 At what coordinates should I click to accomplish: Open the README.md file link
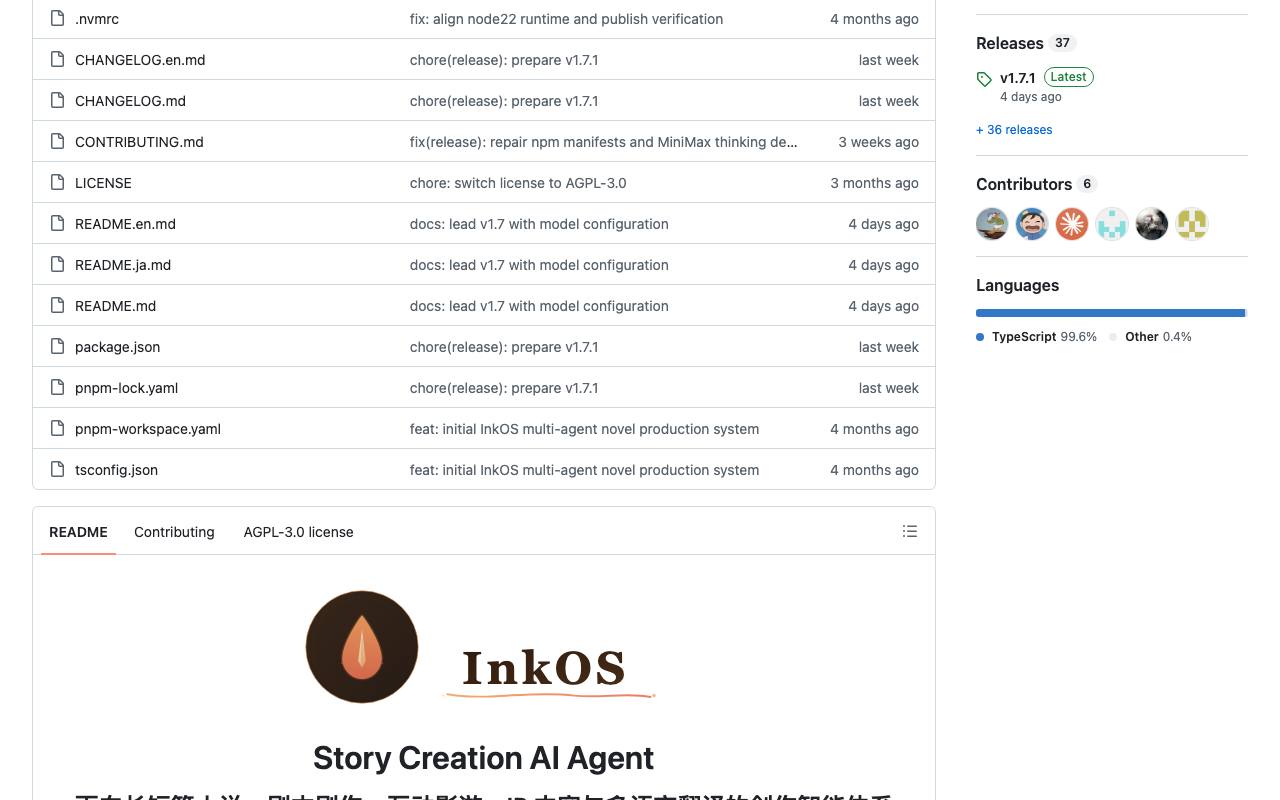click(115, 306)
